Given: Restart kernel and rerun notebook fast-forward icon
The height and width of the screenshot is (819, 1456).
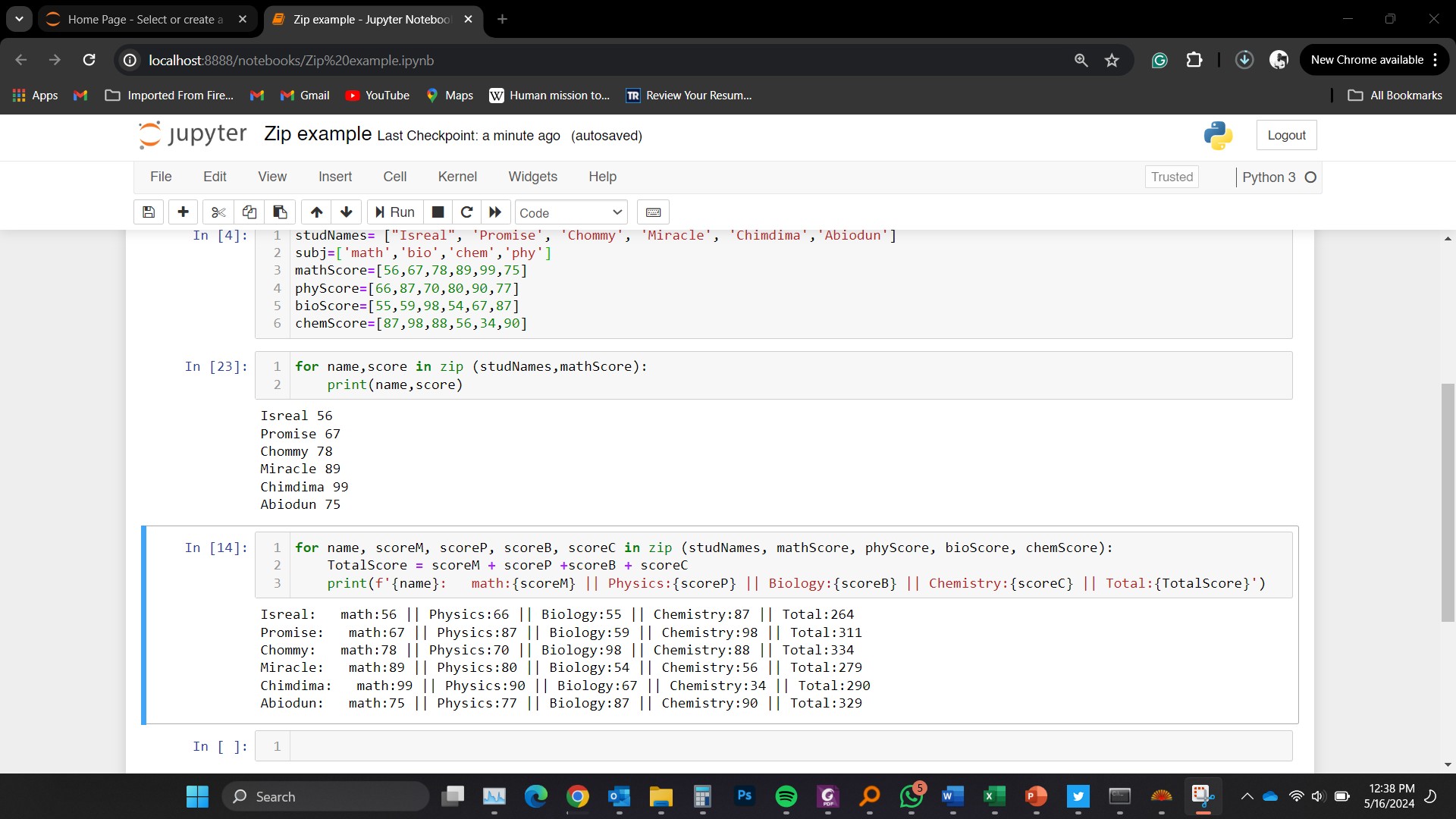Looking at the screenshot, I should pyautogui.click(x=495, y=212).
